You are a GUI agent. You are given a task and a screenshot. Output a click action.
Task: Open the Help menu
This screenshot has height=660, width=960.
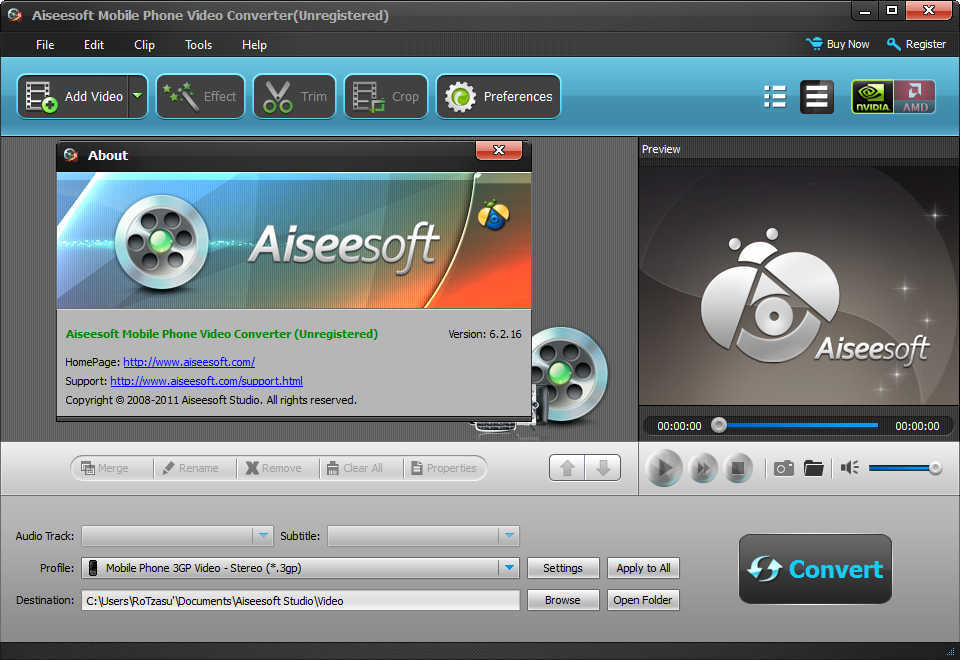coord(254,45)
